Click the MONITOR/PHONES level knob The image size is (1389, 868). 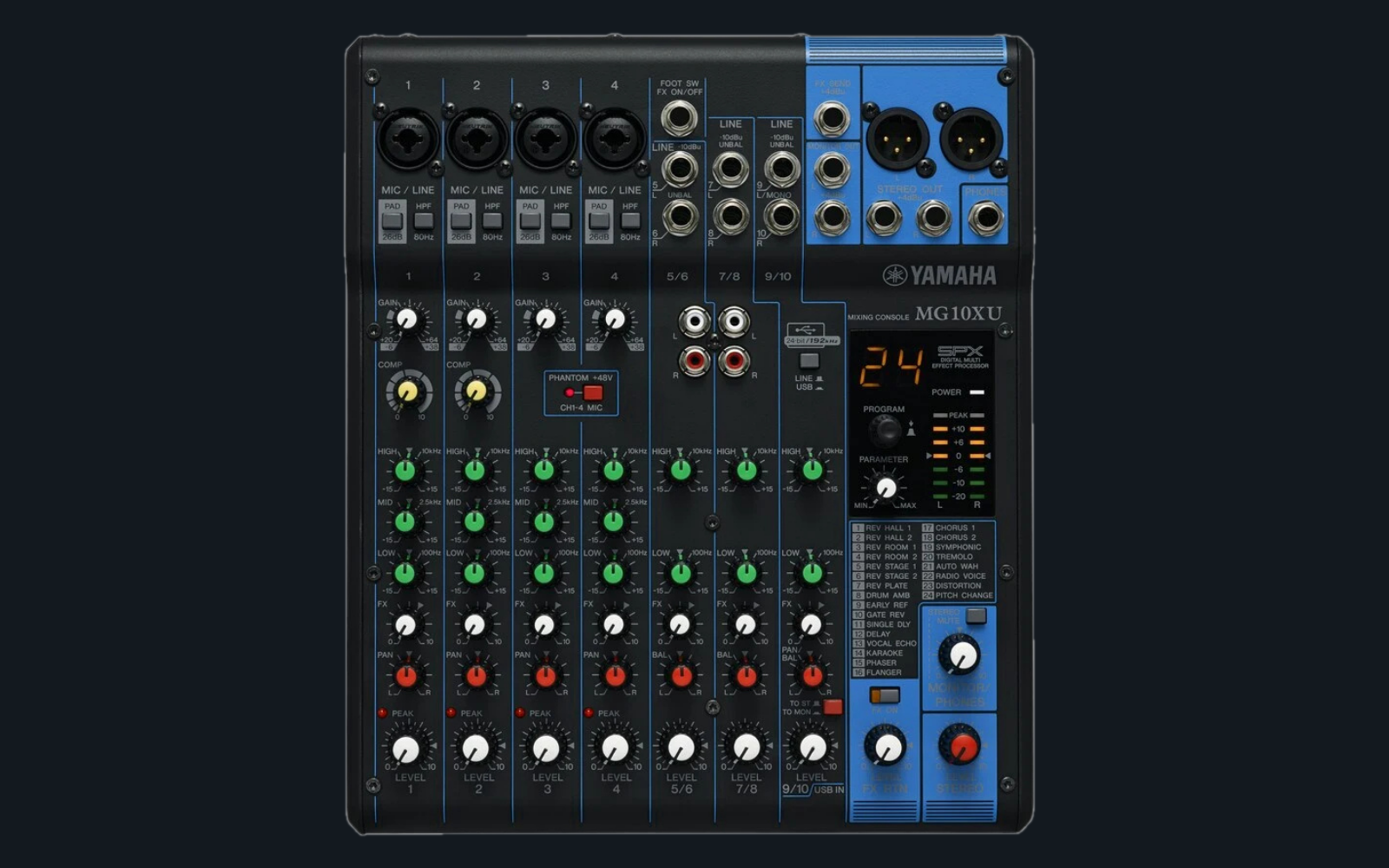click(959, 654)
